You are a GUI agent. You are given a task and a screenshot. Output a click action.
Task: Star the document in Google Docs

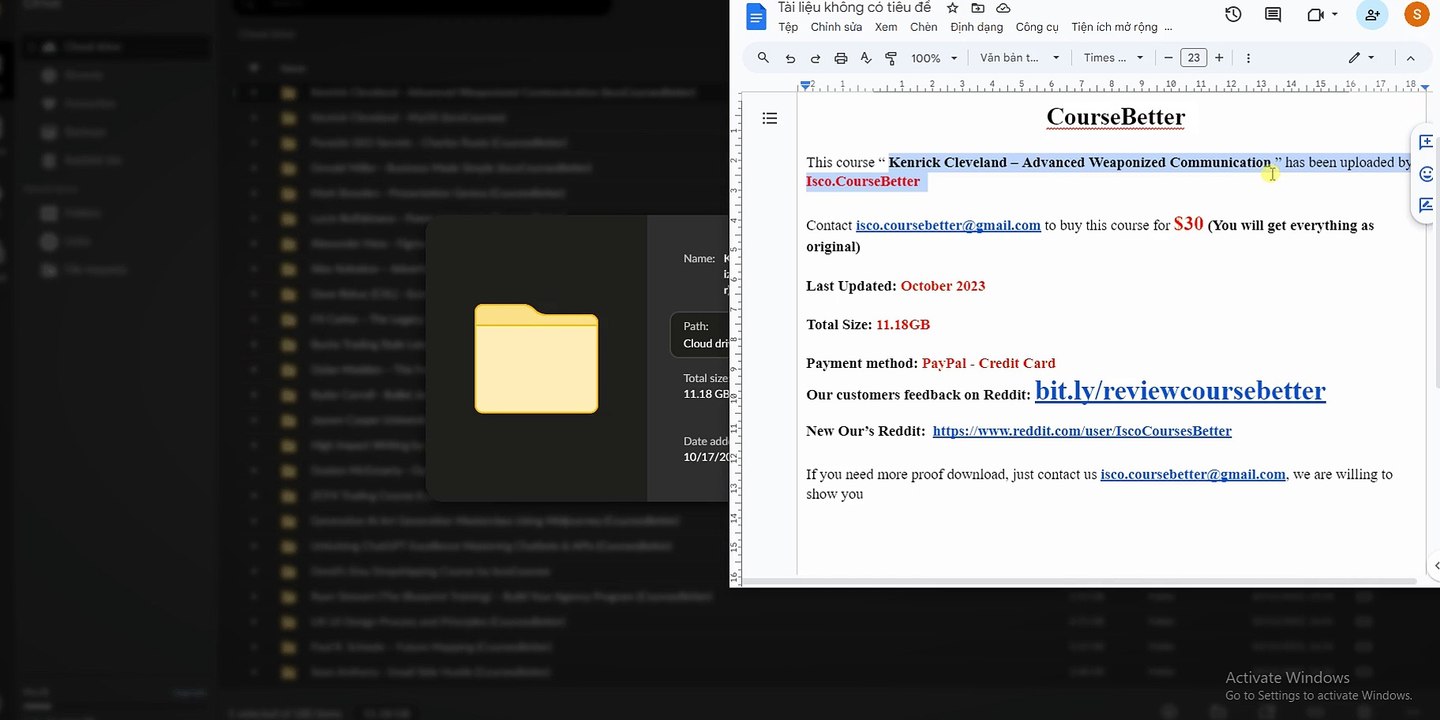click(x=953, y=8)
